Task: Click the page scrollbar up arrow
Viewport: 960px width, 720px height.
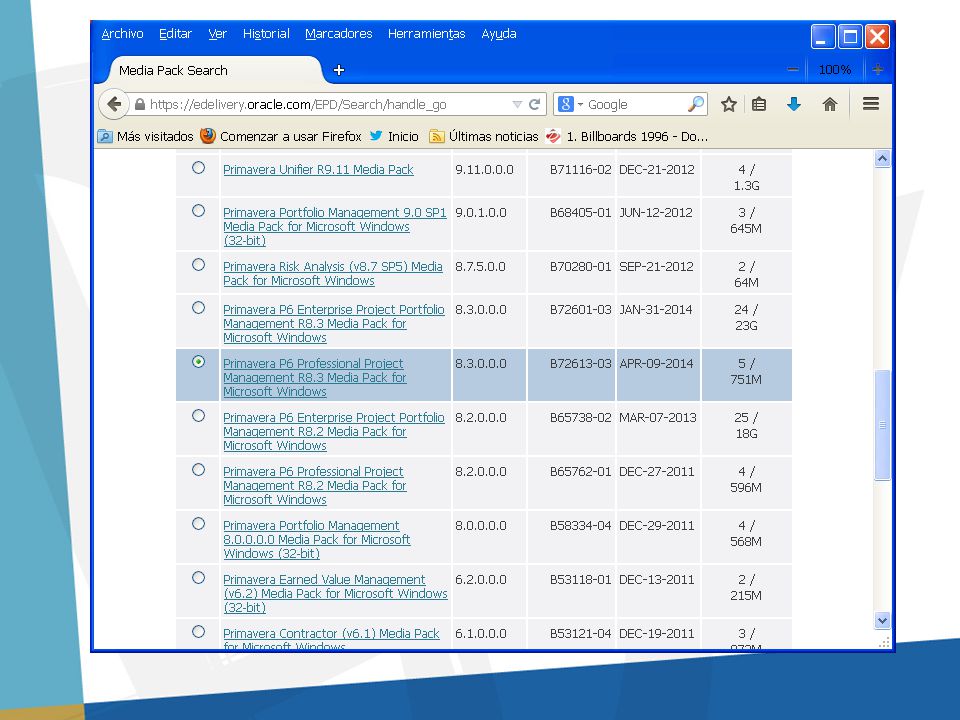Action: pyautogui.click(x=882, y=159)
